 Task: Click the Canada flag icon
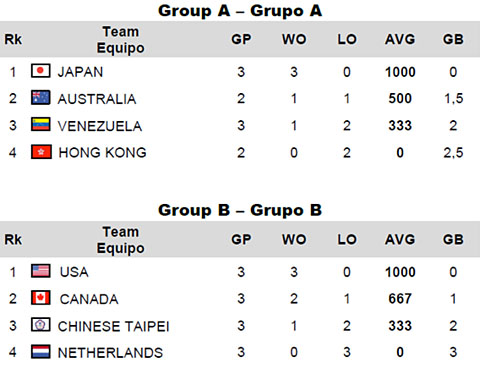(41, 298)
